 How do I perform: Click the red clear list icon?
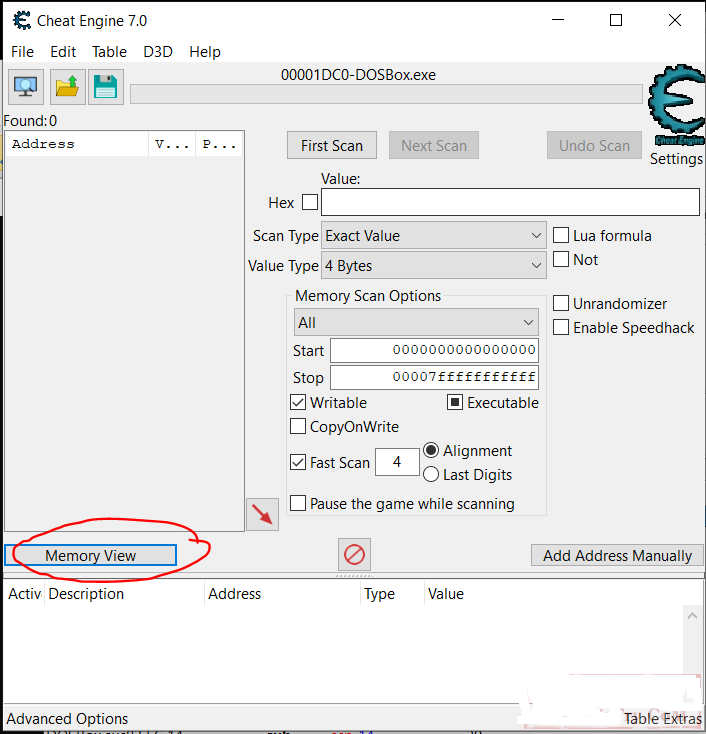[x=354, y=555]
